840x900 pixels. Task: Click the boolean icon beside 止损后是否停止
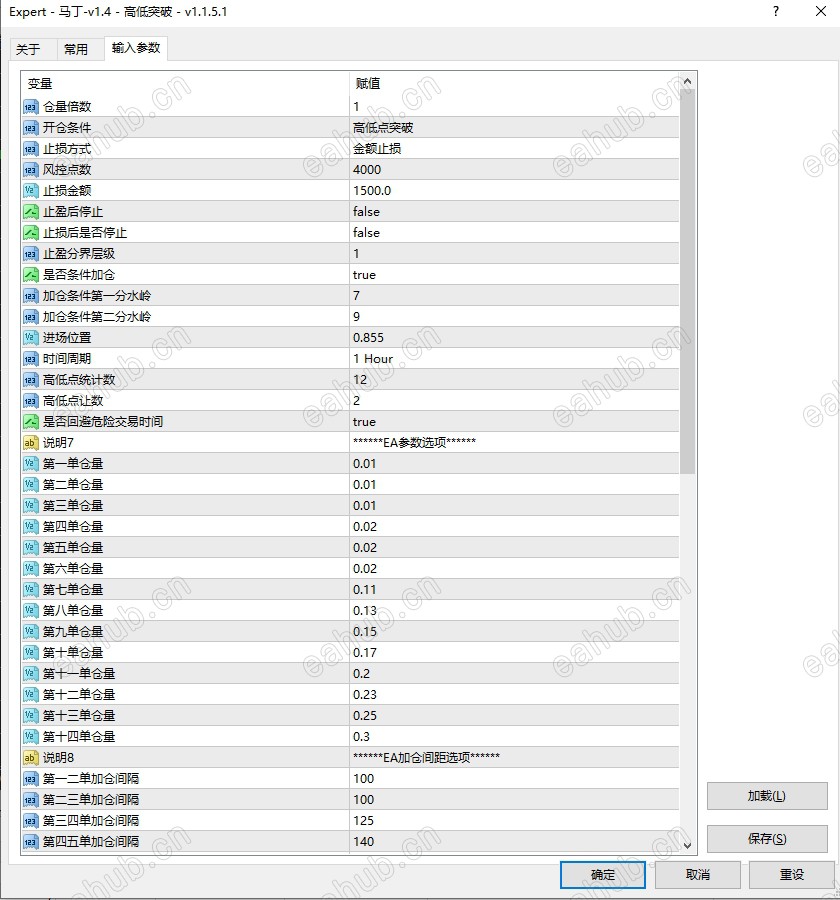tap(30, 233)
